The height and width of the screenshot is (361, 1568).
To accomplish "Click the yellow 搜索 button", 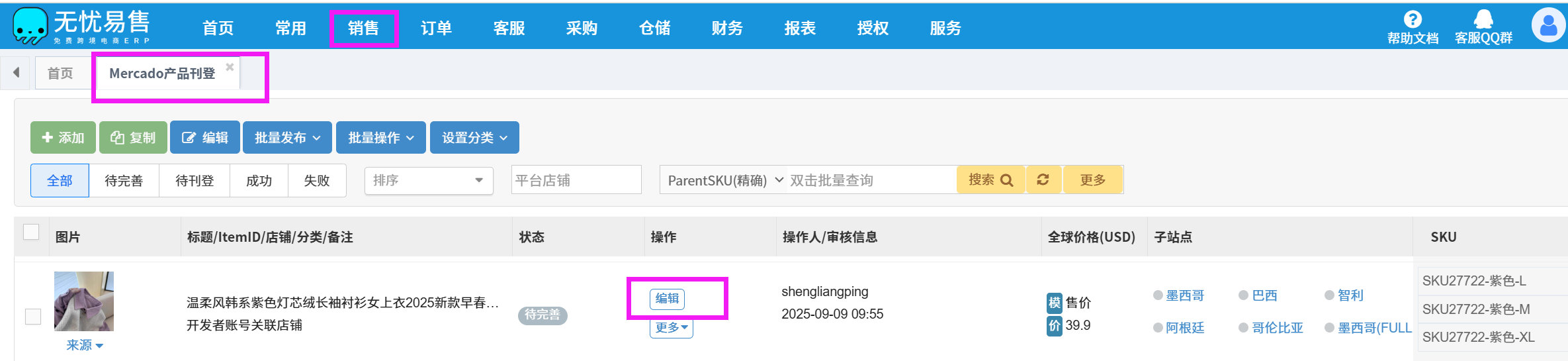I will coord(990,180).
